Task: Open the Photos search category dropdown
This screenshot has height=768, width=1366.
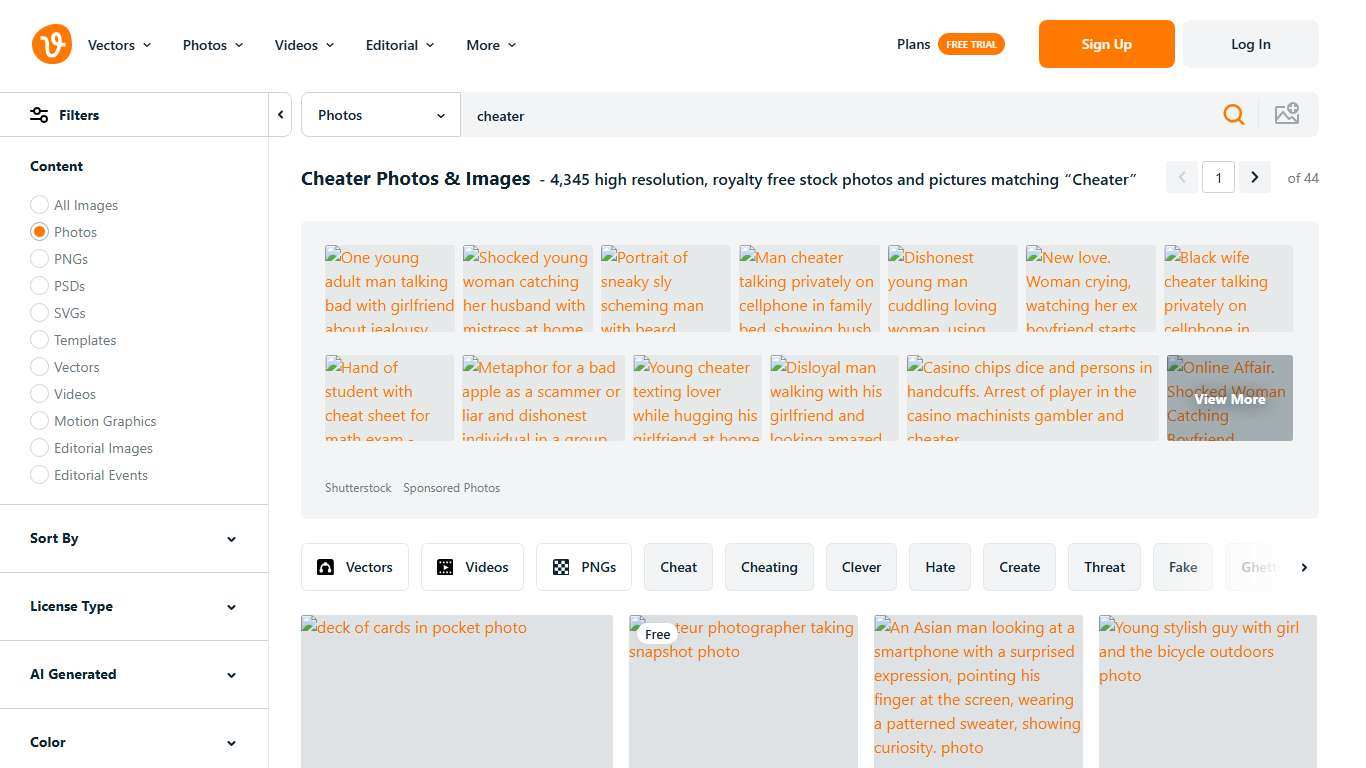Action: click(x=380, y=114)
